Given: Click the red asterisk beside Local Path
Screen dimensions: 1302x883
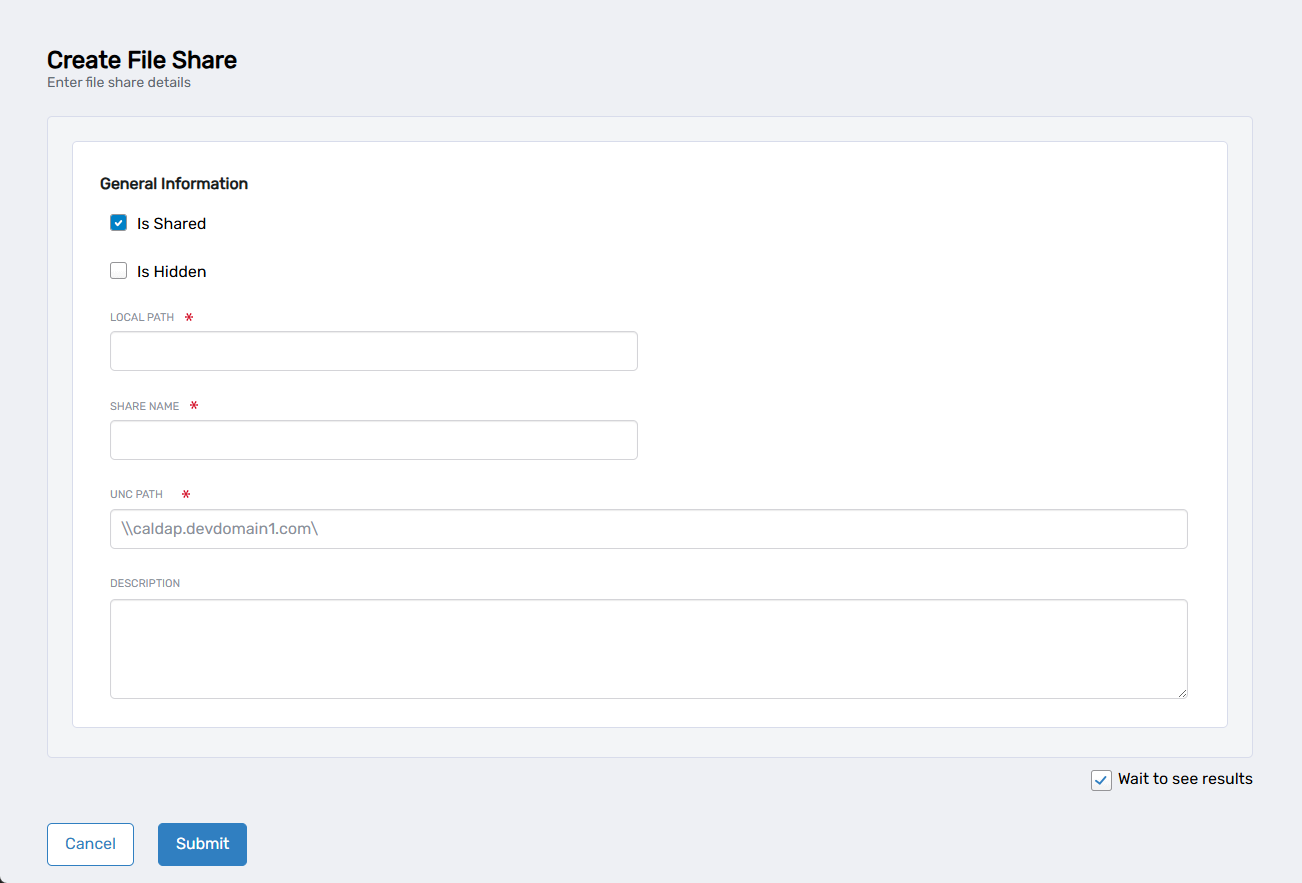Looking at the screenshot, I should point(188,316).
